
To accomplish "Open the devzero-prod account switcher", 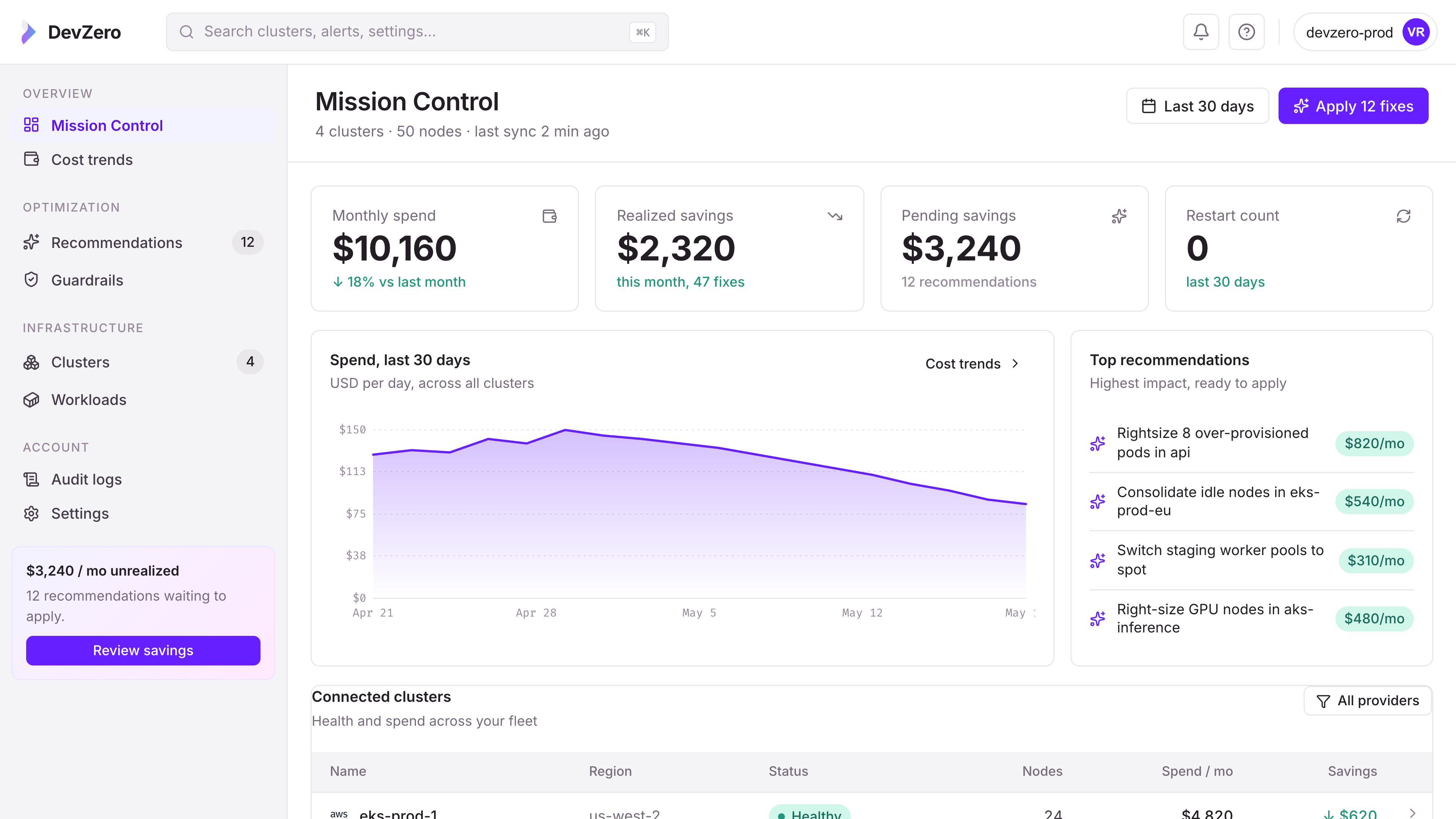I will [x=1365, y=32].
